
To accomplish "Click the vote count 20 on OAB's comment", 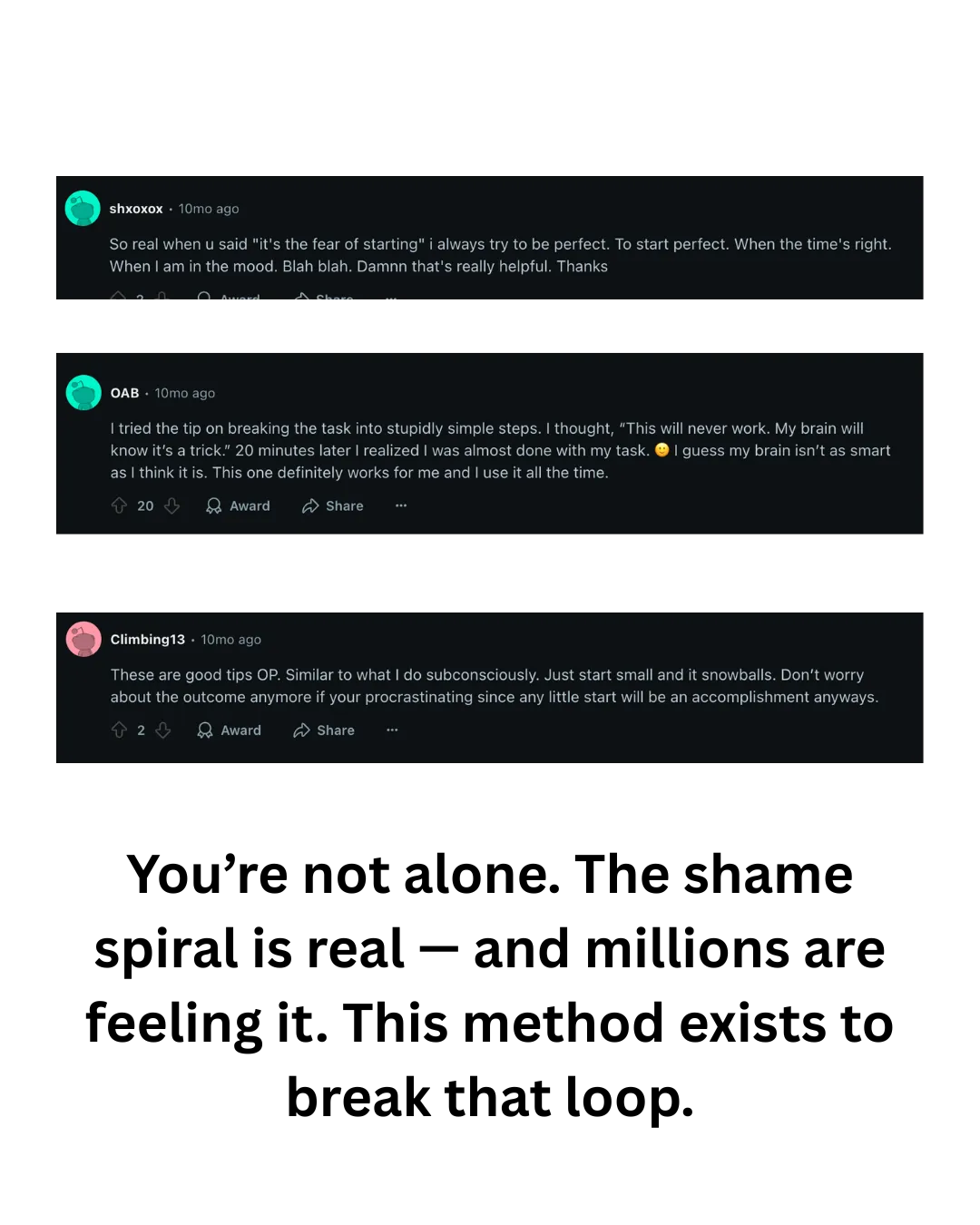I will coord(145,505).
